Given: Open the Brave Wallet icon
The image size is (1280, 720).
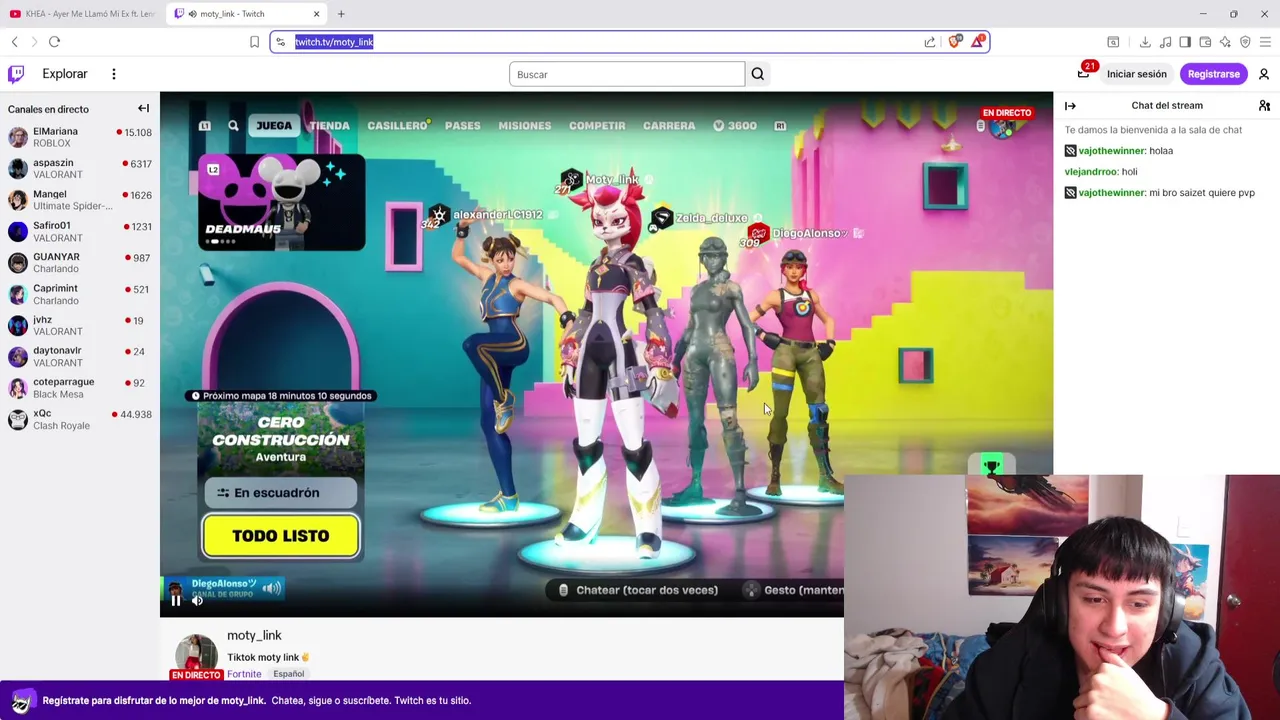Looking at the screenshot, I should [x=1205, y=42].
